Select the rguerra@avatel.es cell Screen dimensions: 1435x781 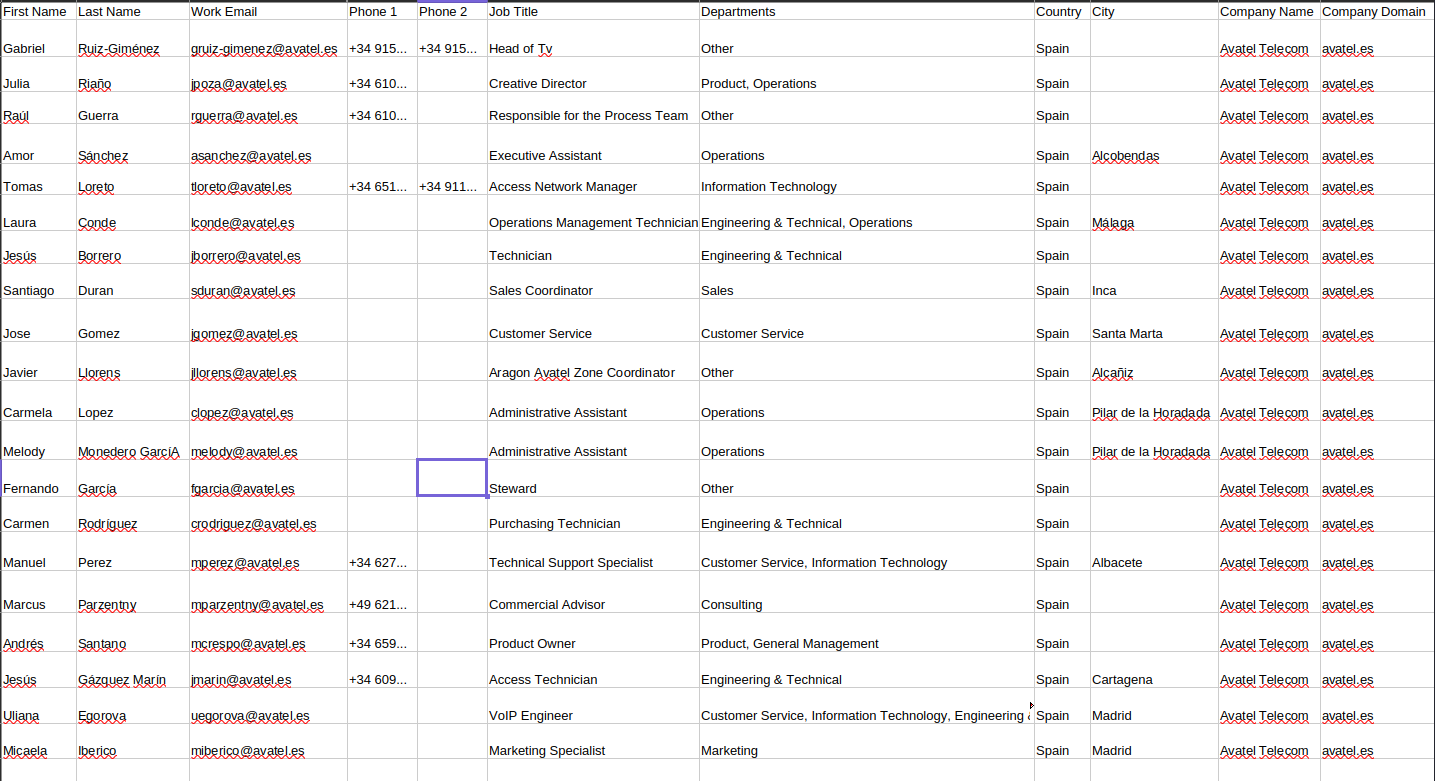coord(268,108)
